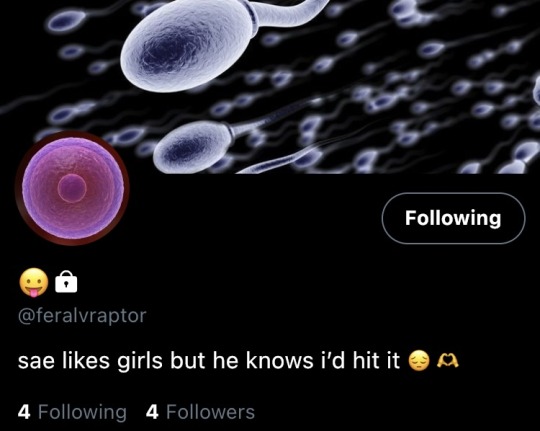Open the 4 Followers list
Viewport: 540px width, 431px height.
point(200,412)
